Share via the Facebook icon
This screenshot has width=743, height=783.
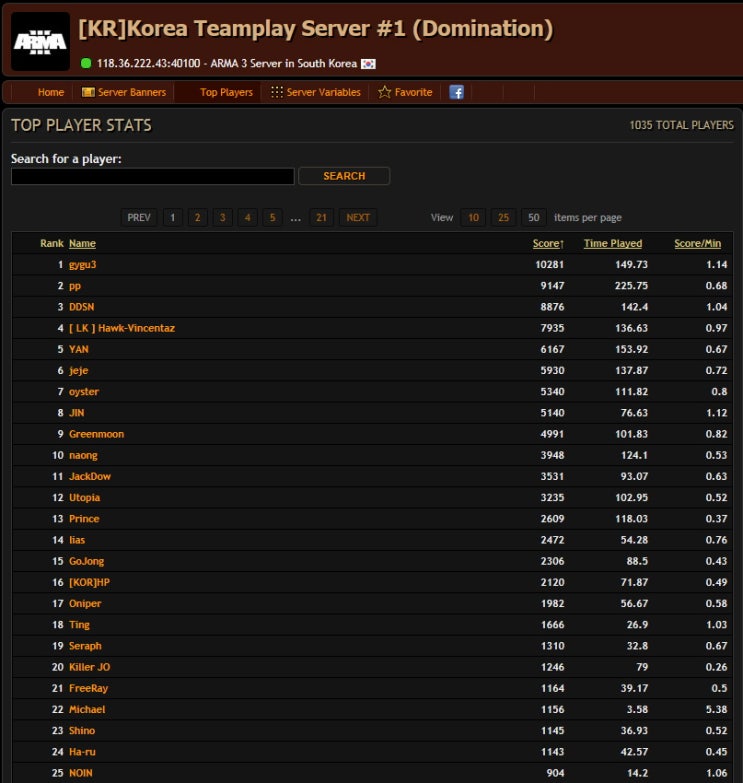click(x=456, y=92)
